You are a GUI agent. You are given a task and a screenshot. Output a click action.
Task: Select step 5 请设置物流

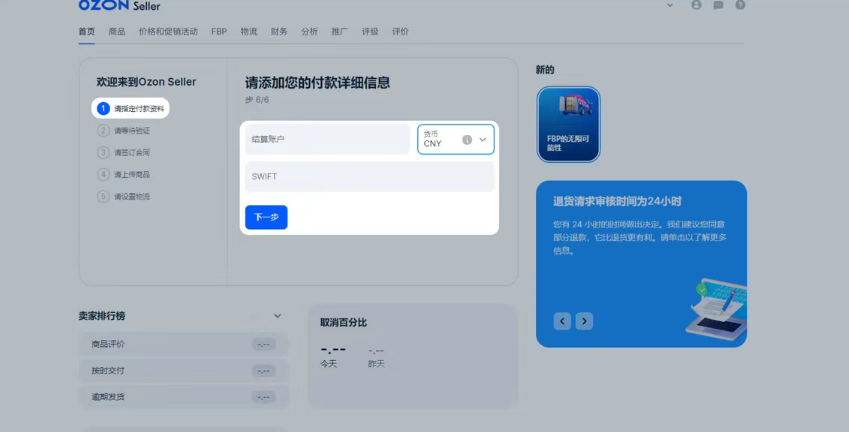click(x=124, y=197)
